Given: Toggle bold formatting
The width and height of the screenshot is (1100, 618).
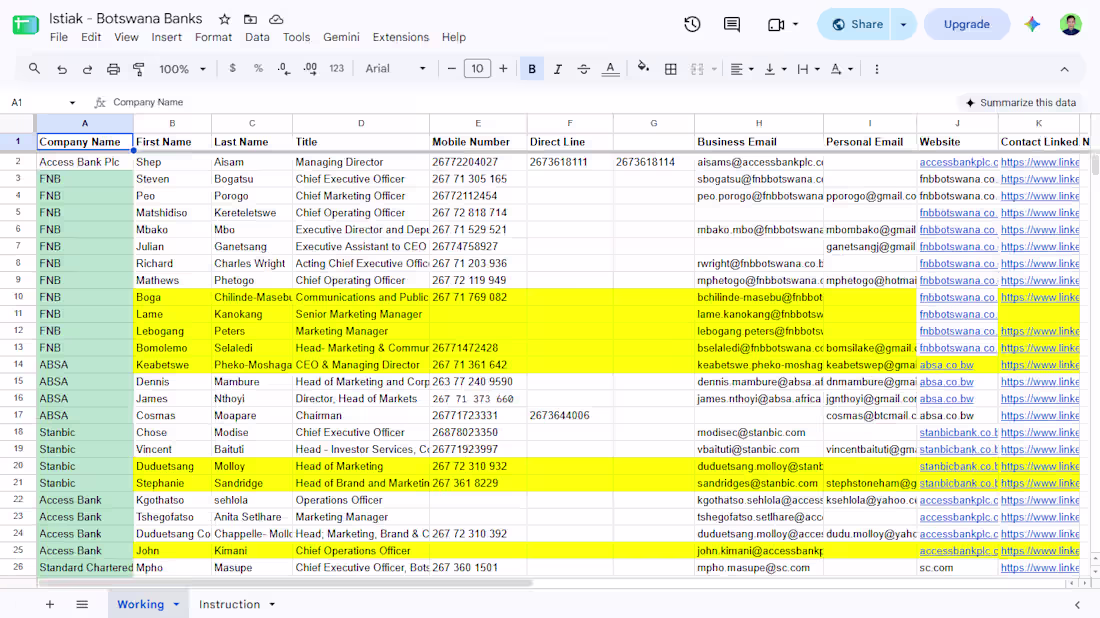Looking at the screenshot, I should coord(532,69).
